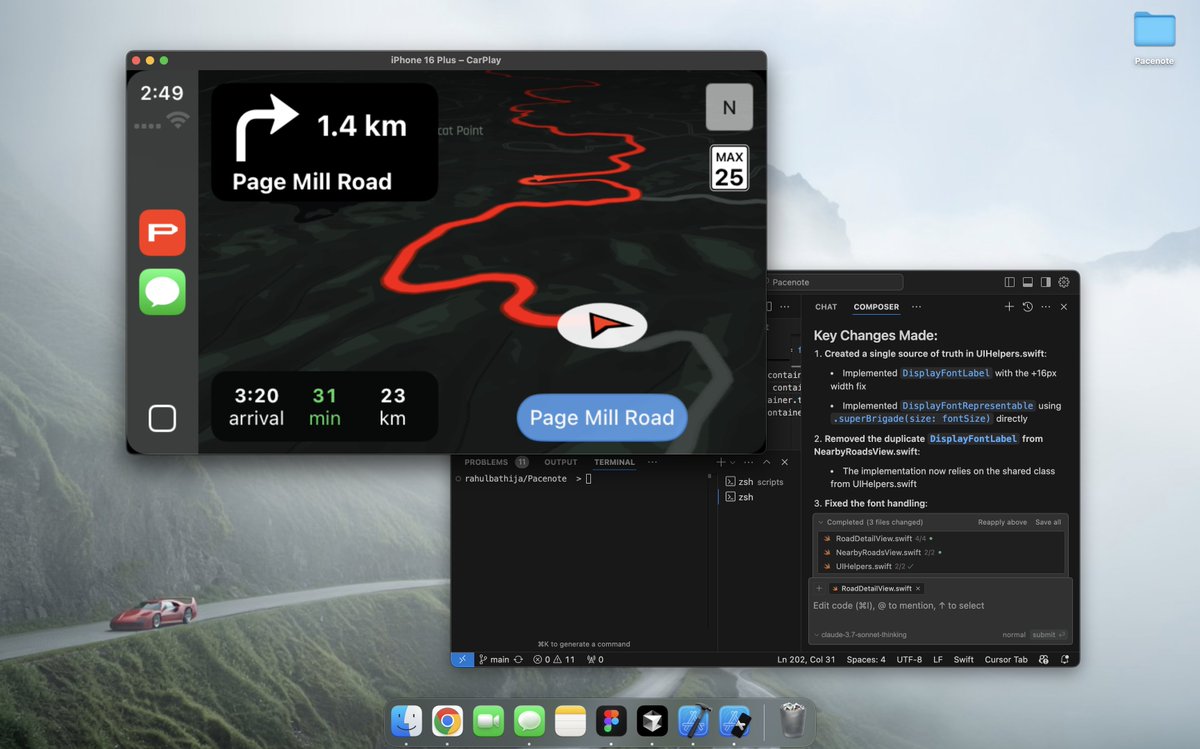Viewport: 1200px width, 749px height.
Task: Toggle Cursor Tab in status bar
Action: click(x=1006, y=659)
